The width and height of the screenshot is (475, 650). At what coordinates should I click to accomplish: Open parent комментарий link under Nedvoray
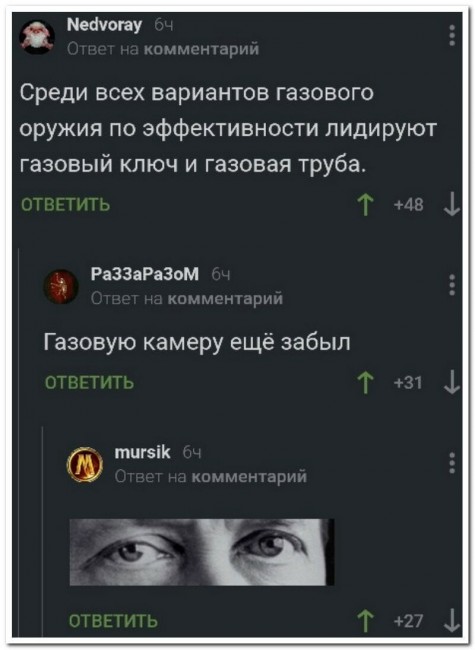click(201, 49)
